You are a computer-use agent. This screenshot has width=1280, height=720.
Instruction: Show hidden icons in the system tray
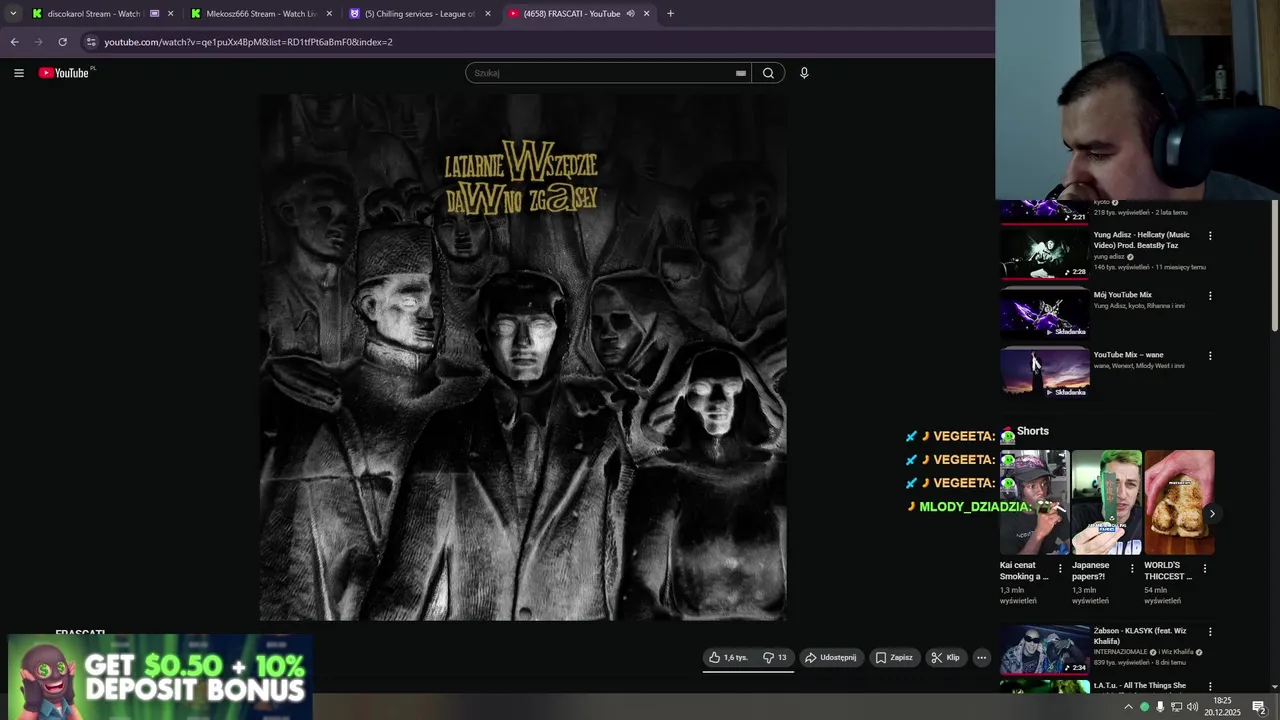coord(1128,707)
